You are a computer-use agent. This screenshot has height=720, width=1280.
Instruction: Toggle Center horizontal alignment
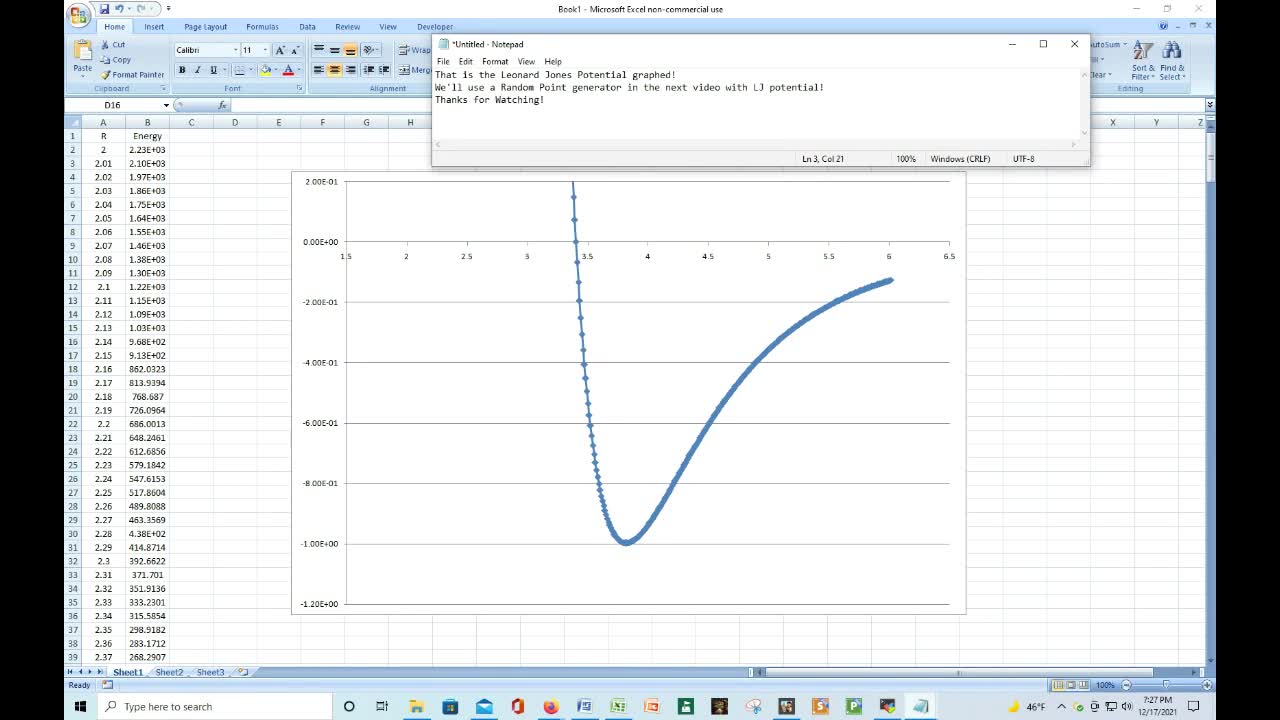tap(334, 70)
